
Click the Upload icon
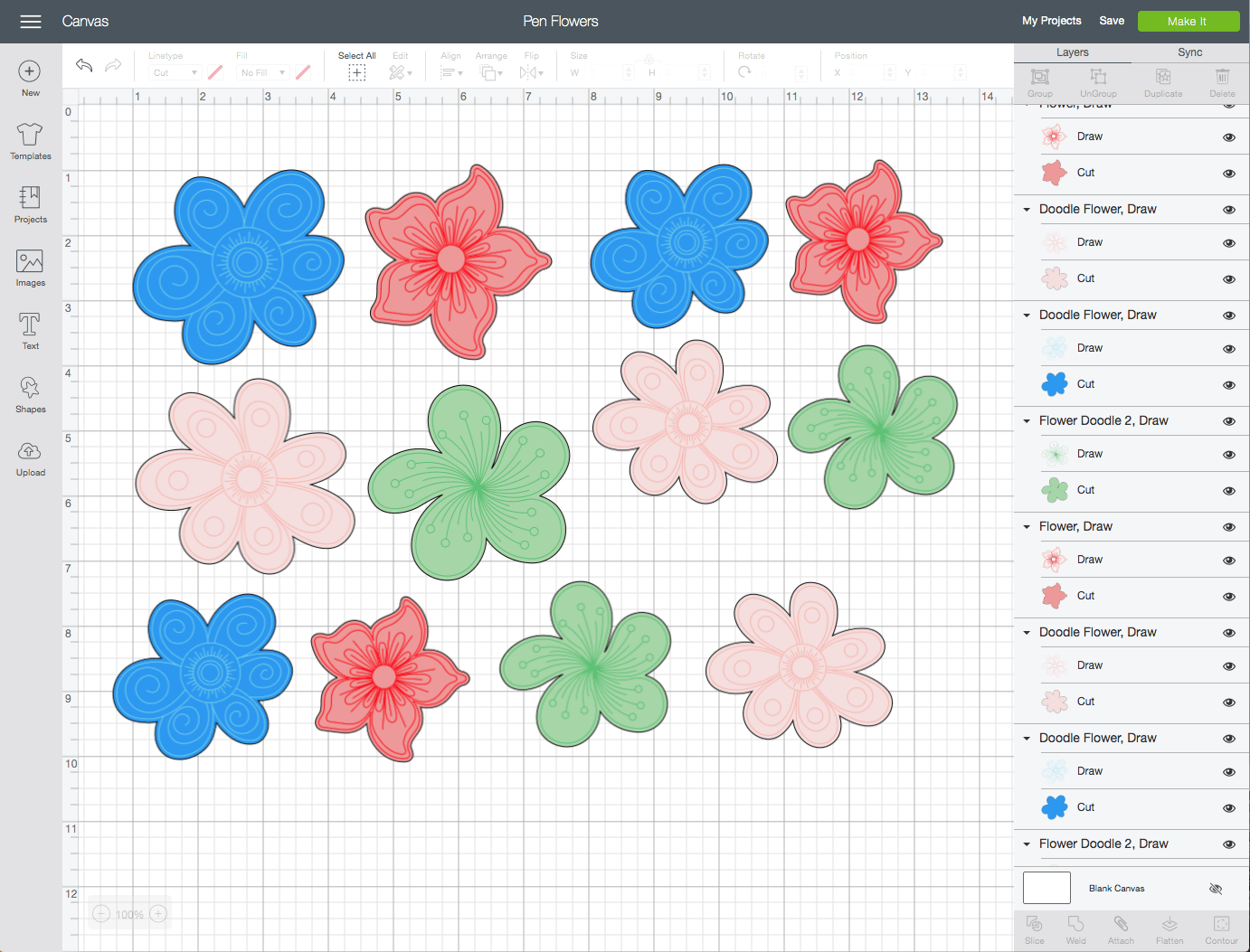tap(30, 457)
